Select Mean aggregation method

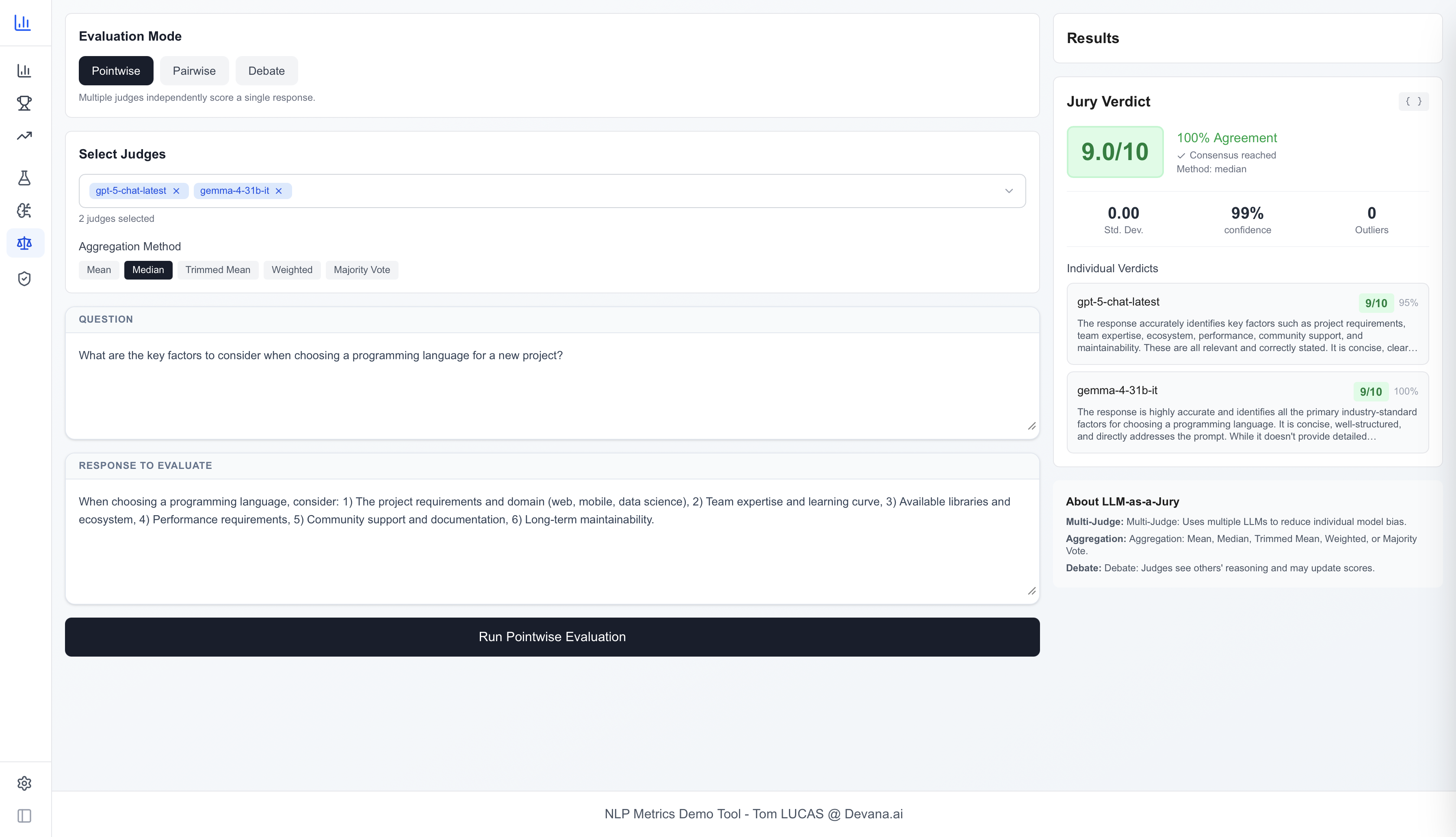coord(99,270)
